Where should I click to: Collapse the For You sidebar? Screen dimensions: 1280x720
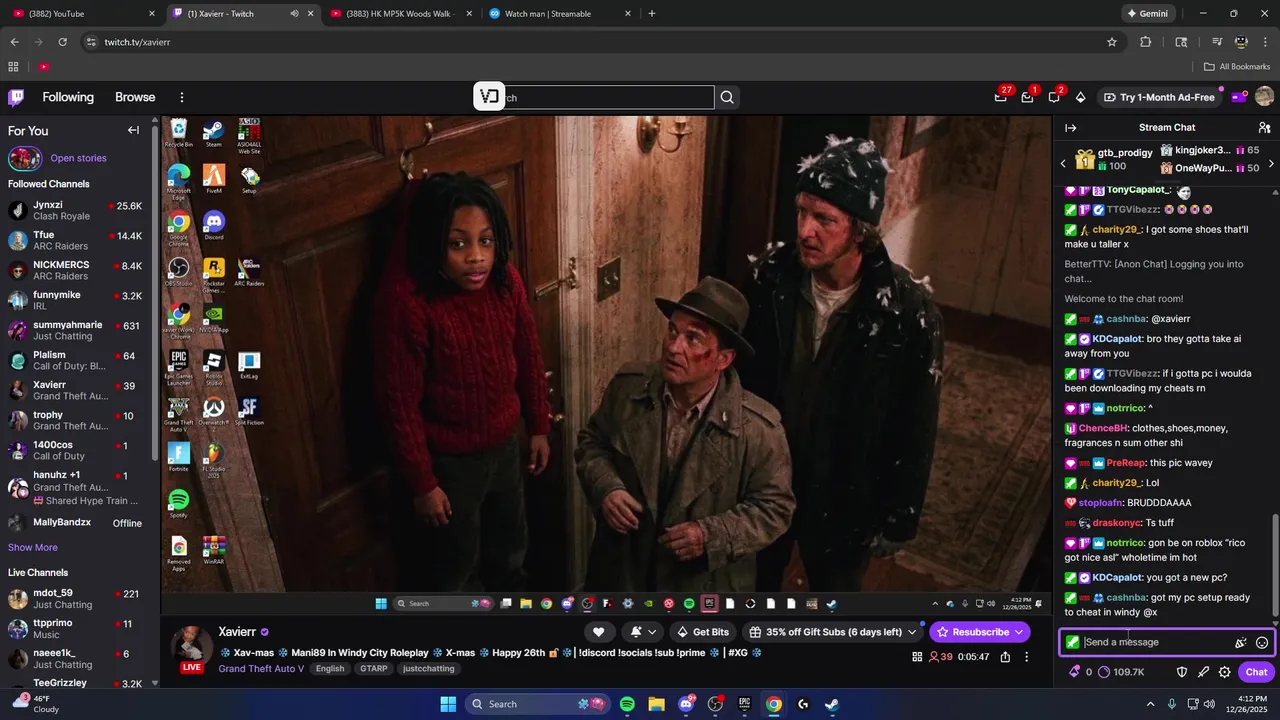[133, 130]
